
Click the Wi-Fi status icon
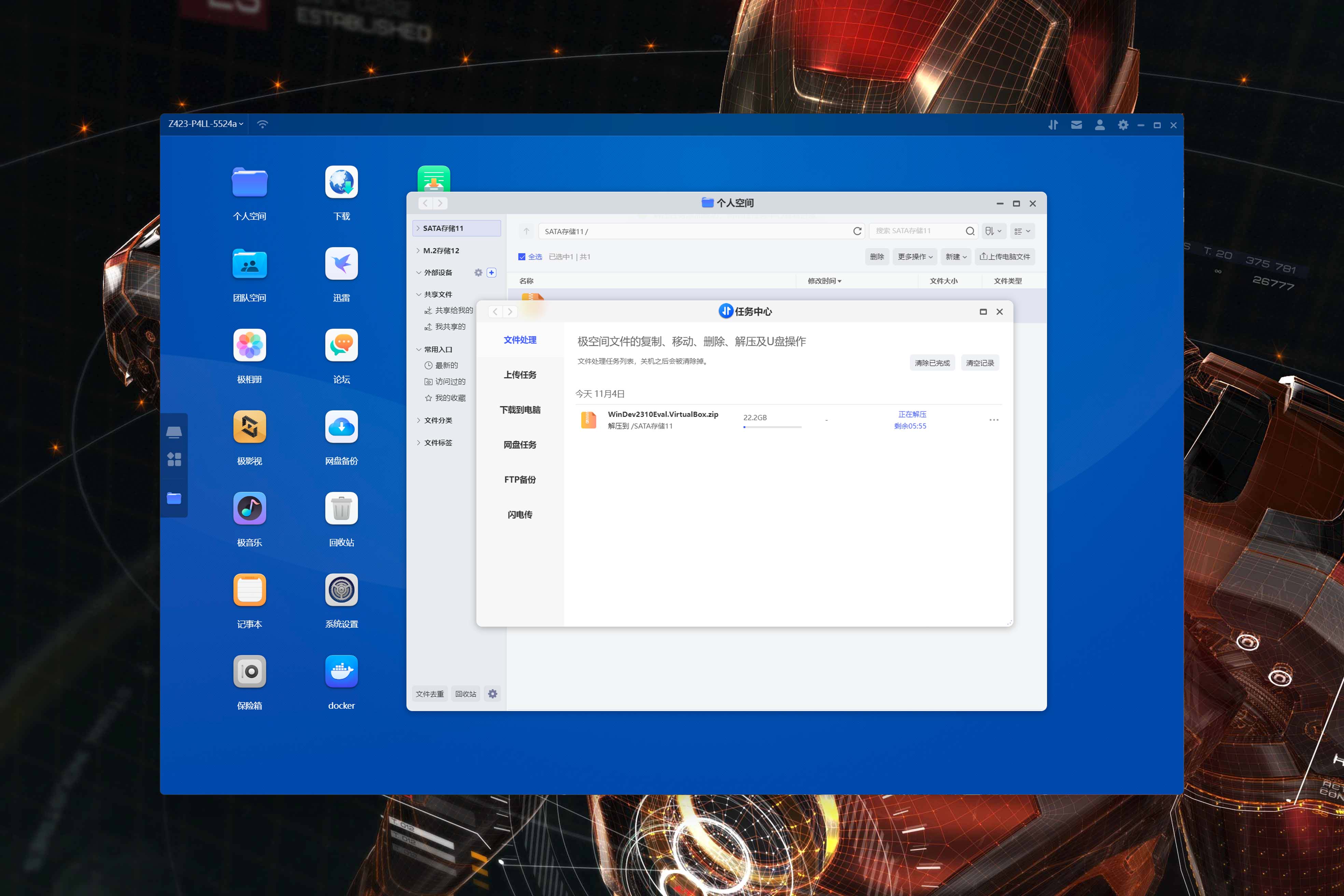[x=262, y=124]
